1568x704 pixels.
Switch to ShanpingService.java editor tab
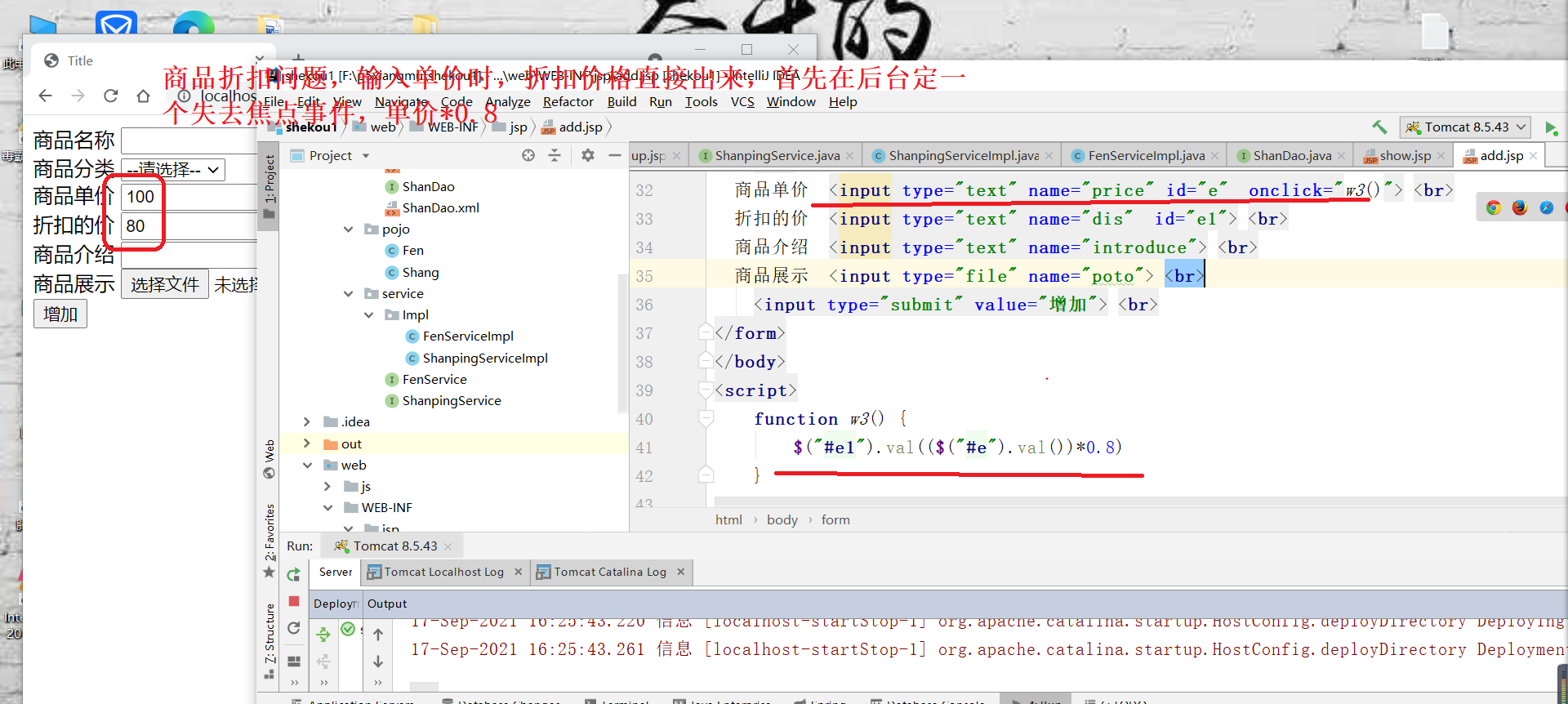point(777,155)
